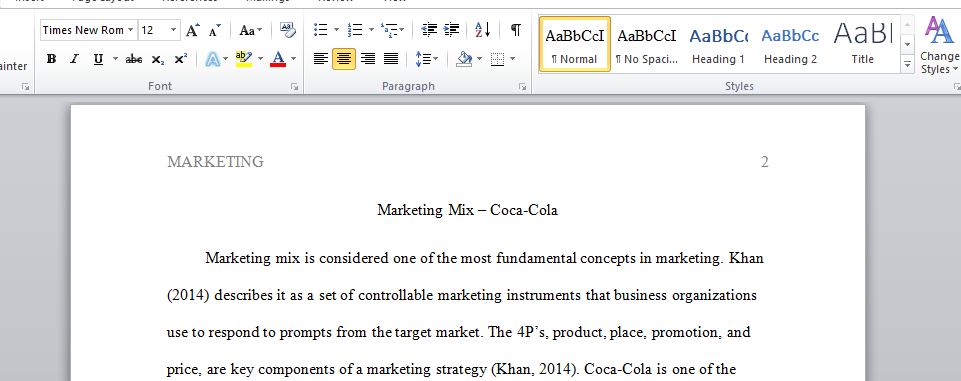Click the Grow Font icon
Viewport: 961px width, 381px height.
[192, 30]
